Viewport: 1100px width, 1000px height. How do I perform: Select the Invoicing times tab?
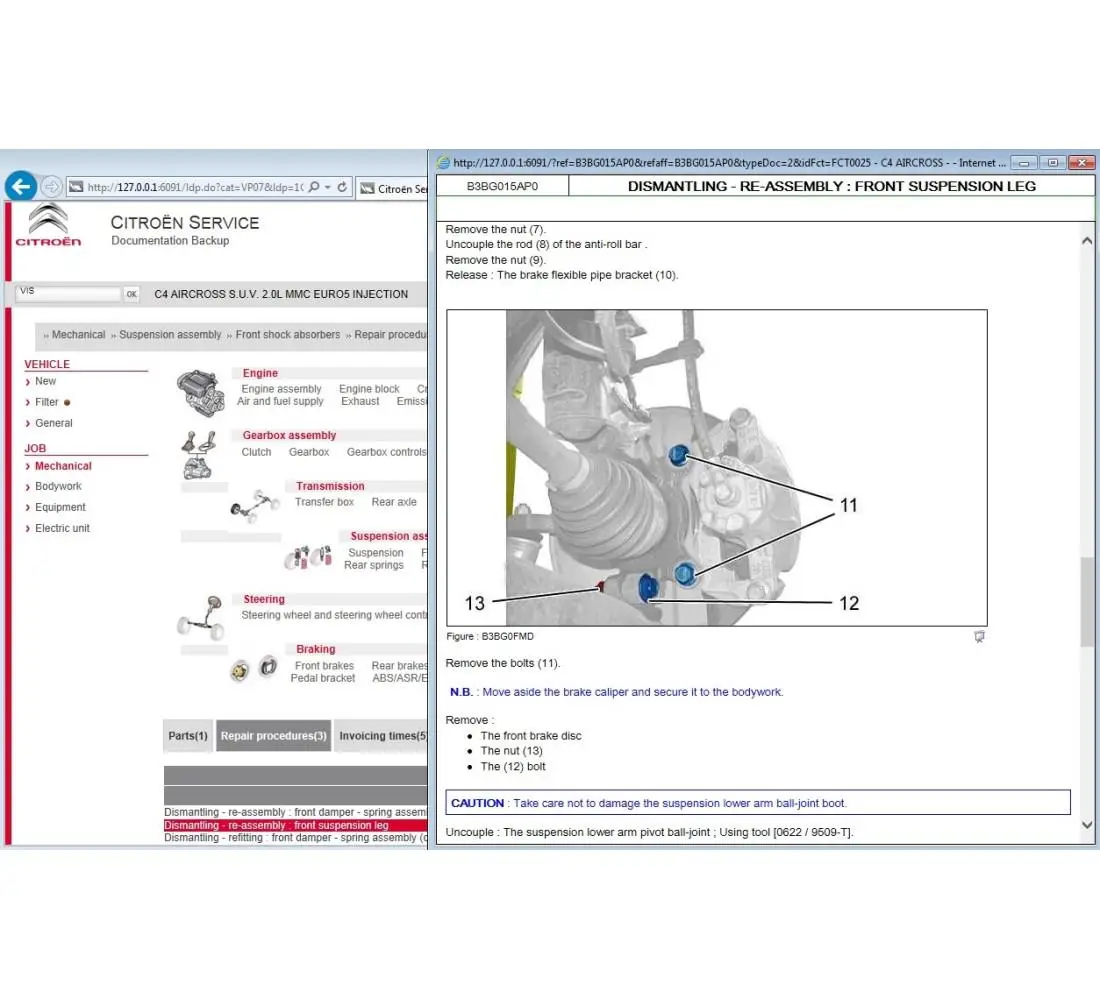coord(382,735)
